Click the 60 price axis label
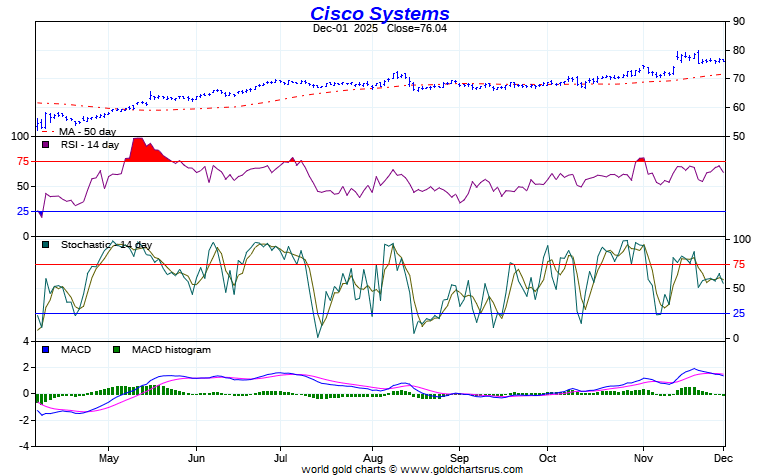 tap(739, 107)
